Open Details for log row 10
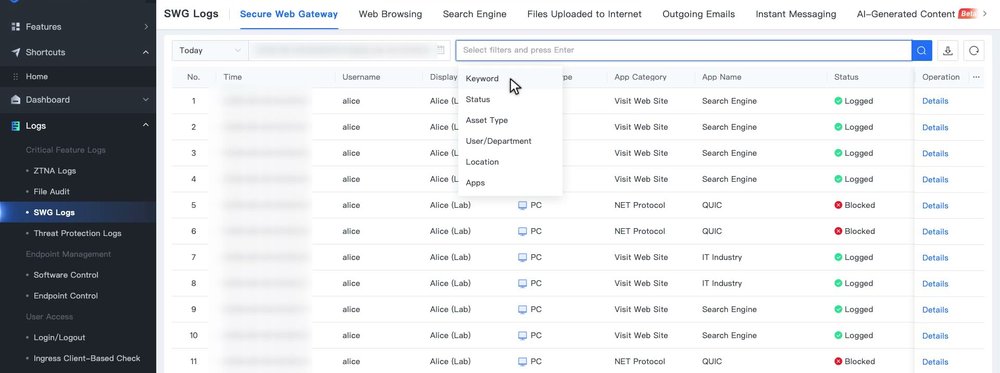The image size is (1000, 373). [x=935, y=336]
